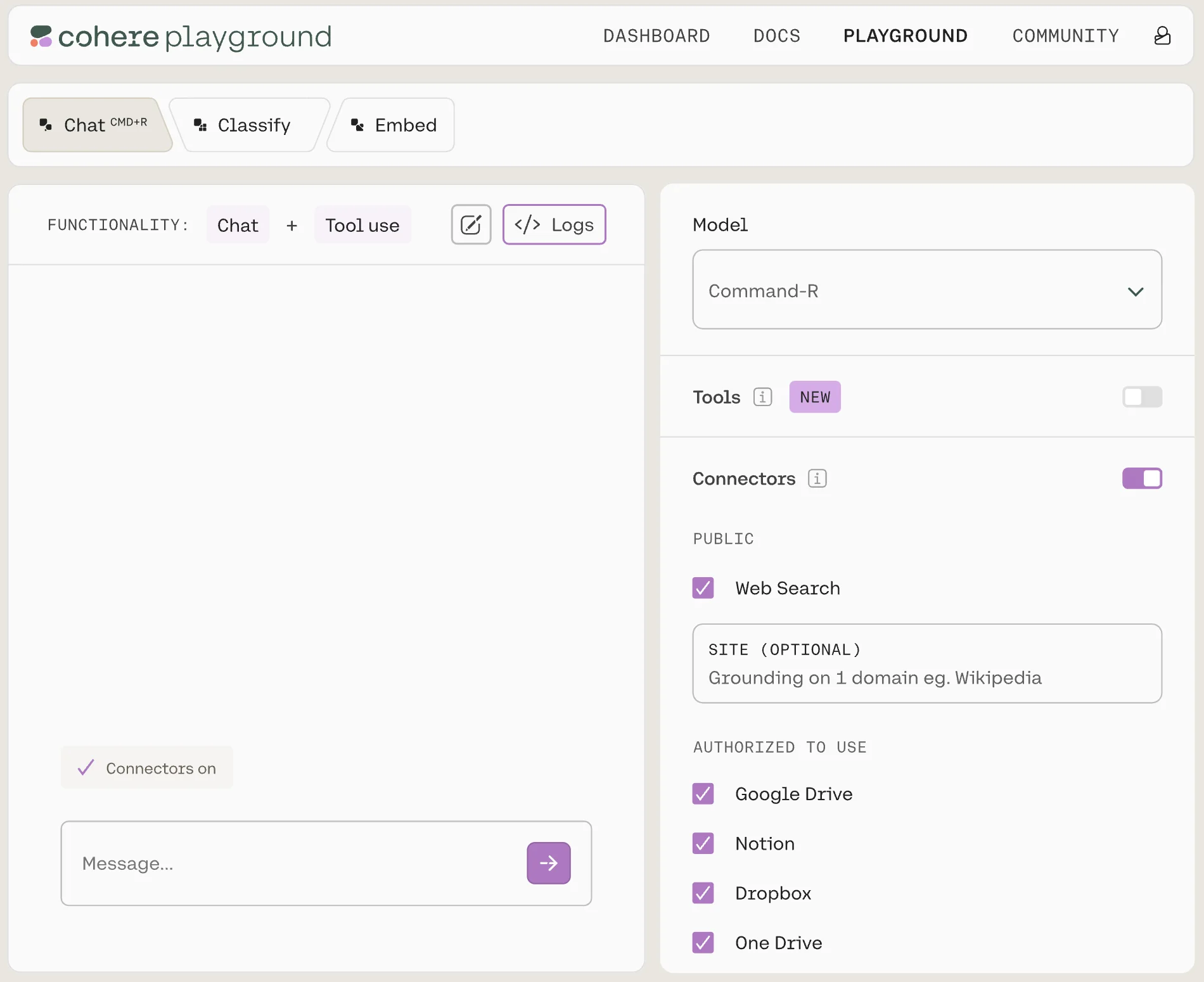Send message with the arrow button

click(x=549, y=863)
